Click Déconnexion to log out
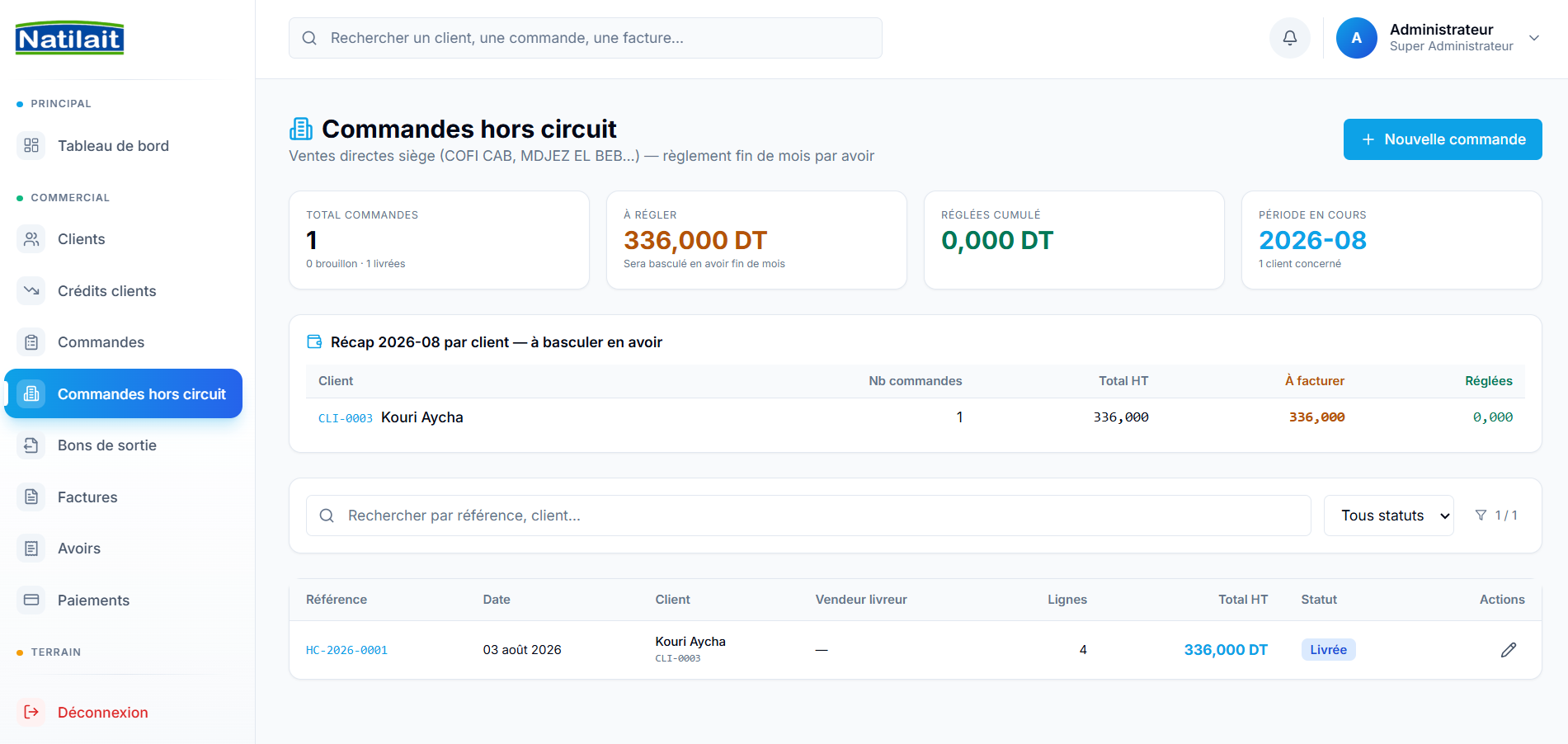Screen dimensions: 1568x744 (x=103, y=713)
